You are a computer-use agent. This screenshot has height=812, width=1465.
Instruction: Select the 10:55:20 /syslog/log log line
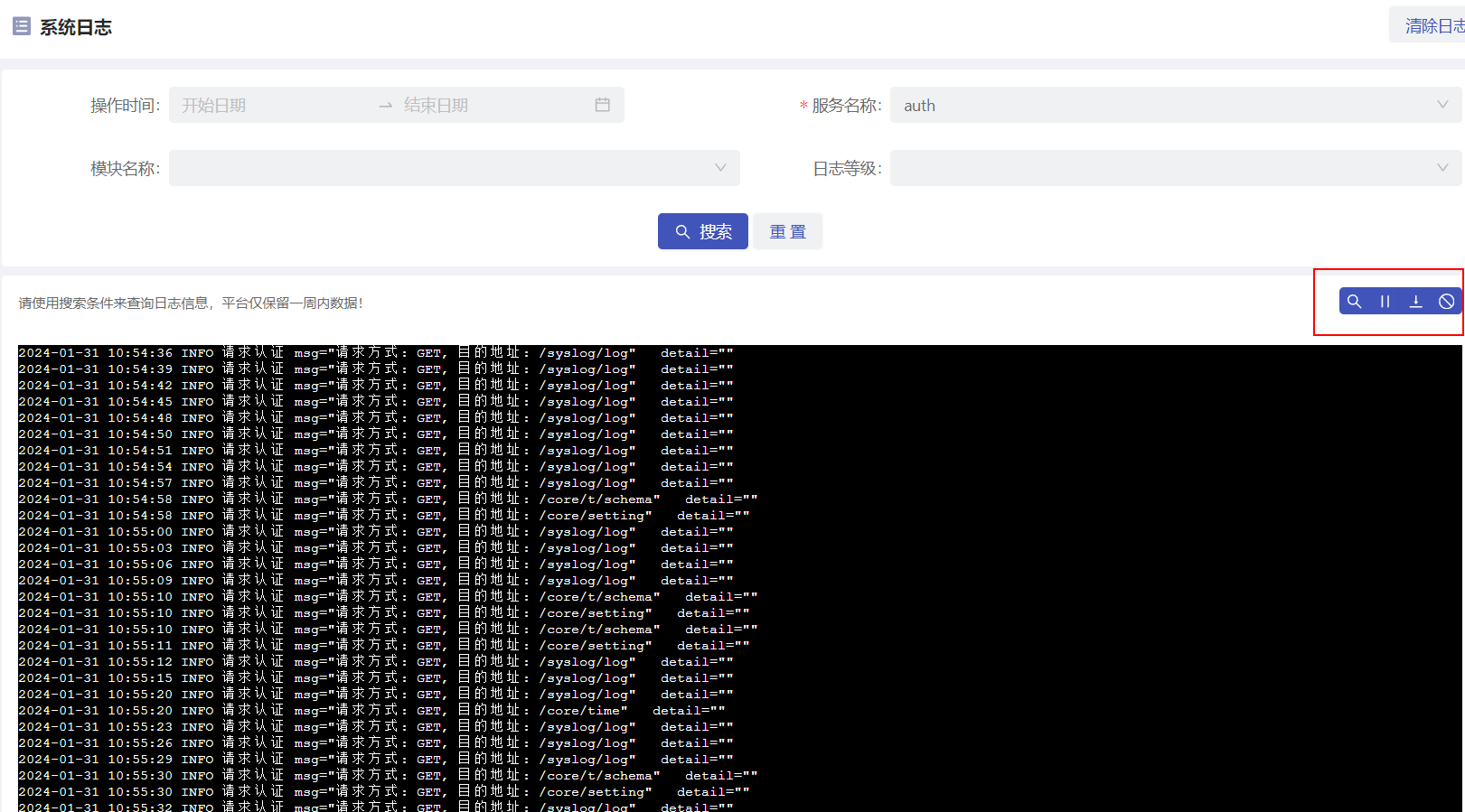click(376, 695)
